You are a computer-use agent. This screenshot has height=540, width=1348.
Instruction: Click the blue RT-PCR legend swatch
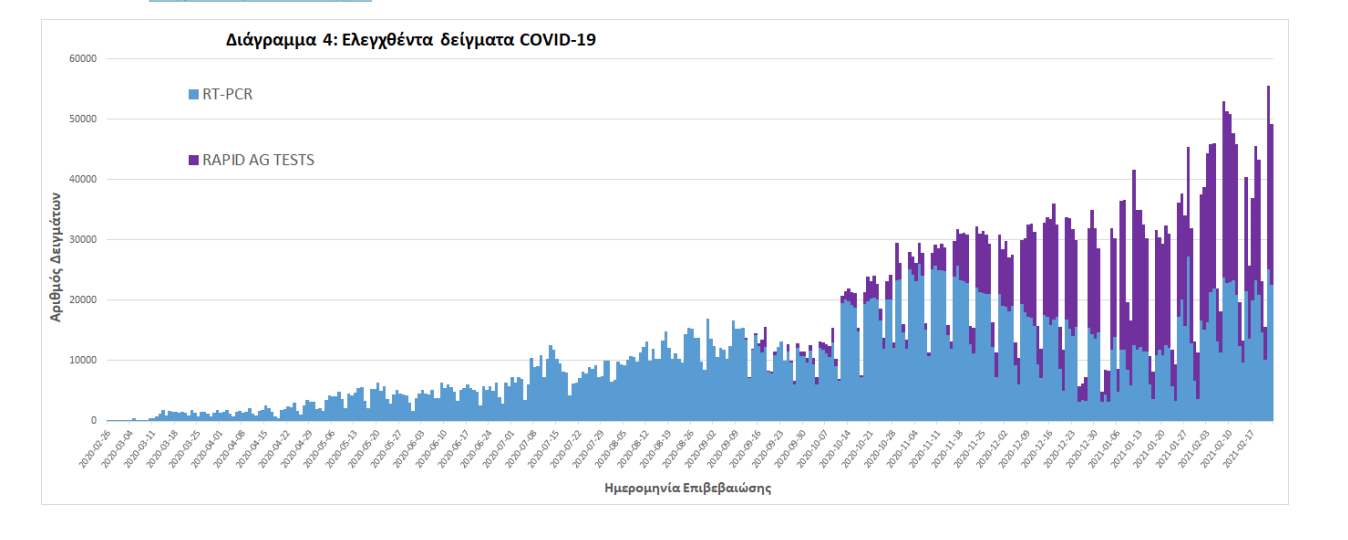pyautogui.click(x=194, y=95)
